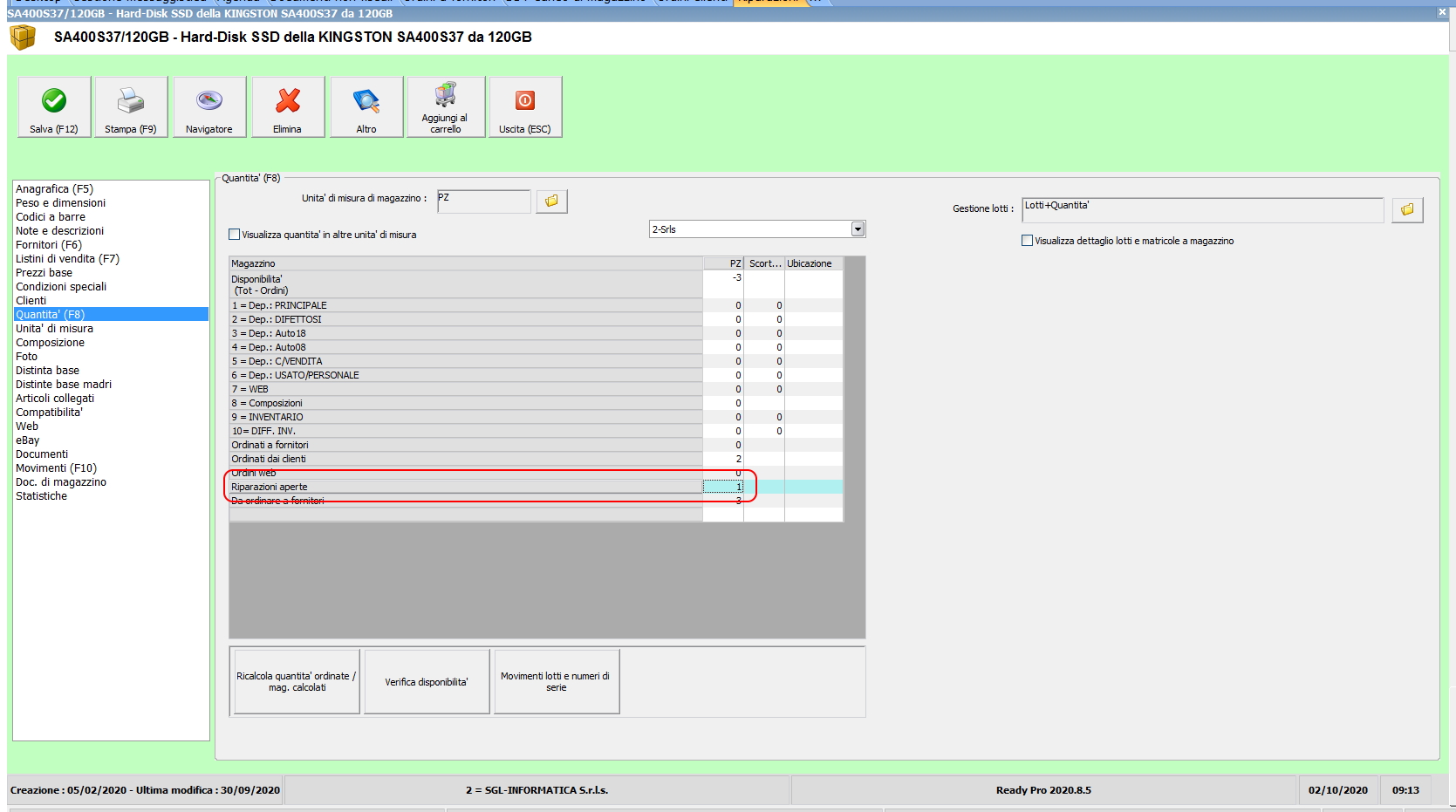The height and width of the screenshot is (812, 1456).
Task: Select the 1 = Dep.: PRINCIPALE row
Action: click(x=466, y=305)
